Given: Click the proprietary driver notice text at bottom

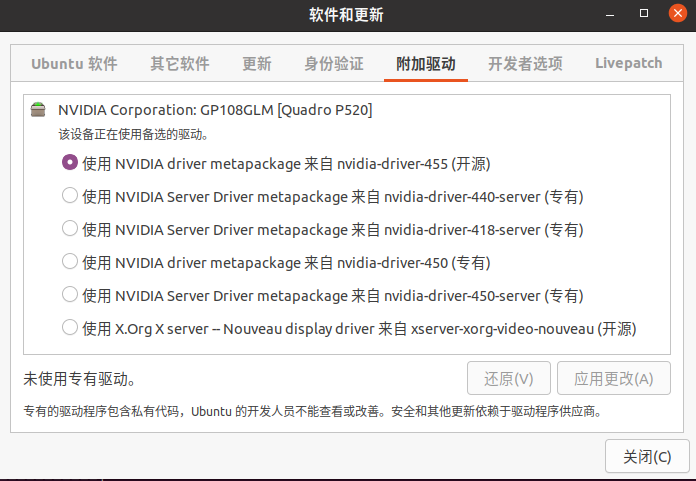Looking at the screenshot, I should (x=313, y=411).
